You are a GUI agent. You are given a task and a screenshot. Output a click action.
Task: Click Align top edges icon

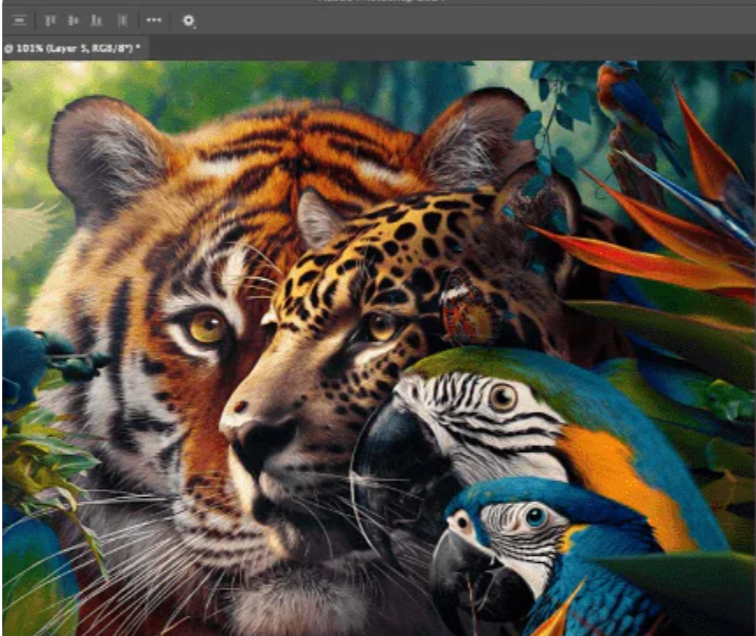[50, 20]
